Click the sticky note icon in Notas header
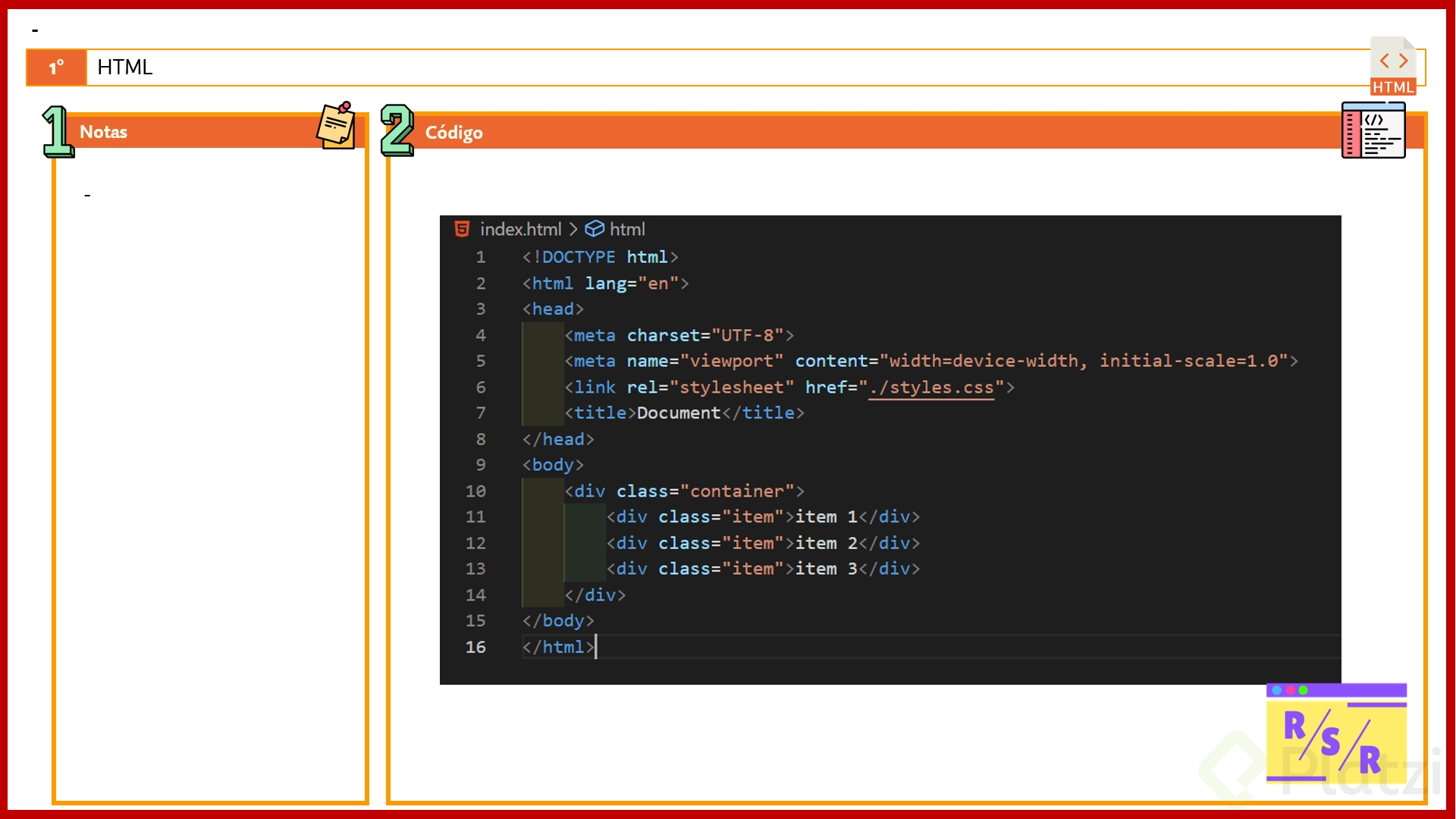The image size is (1456, 819). click(336, 125)
